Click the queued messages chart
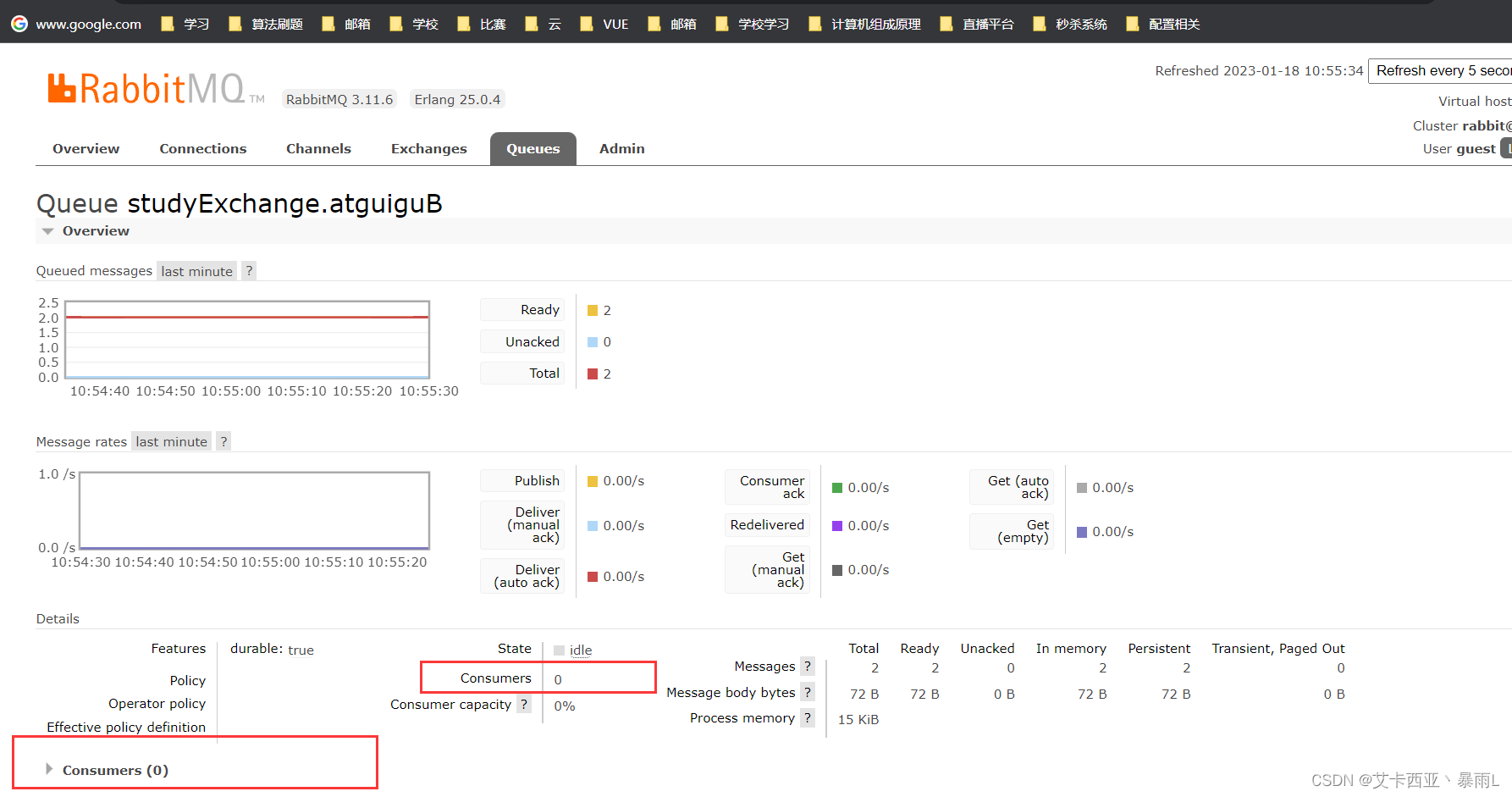 (247, 340)
